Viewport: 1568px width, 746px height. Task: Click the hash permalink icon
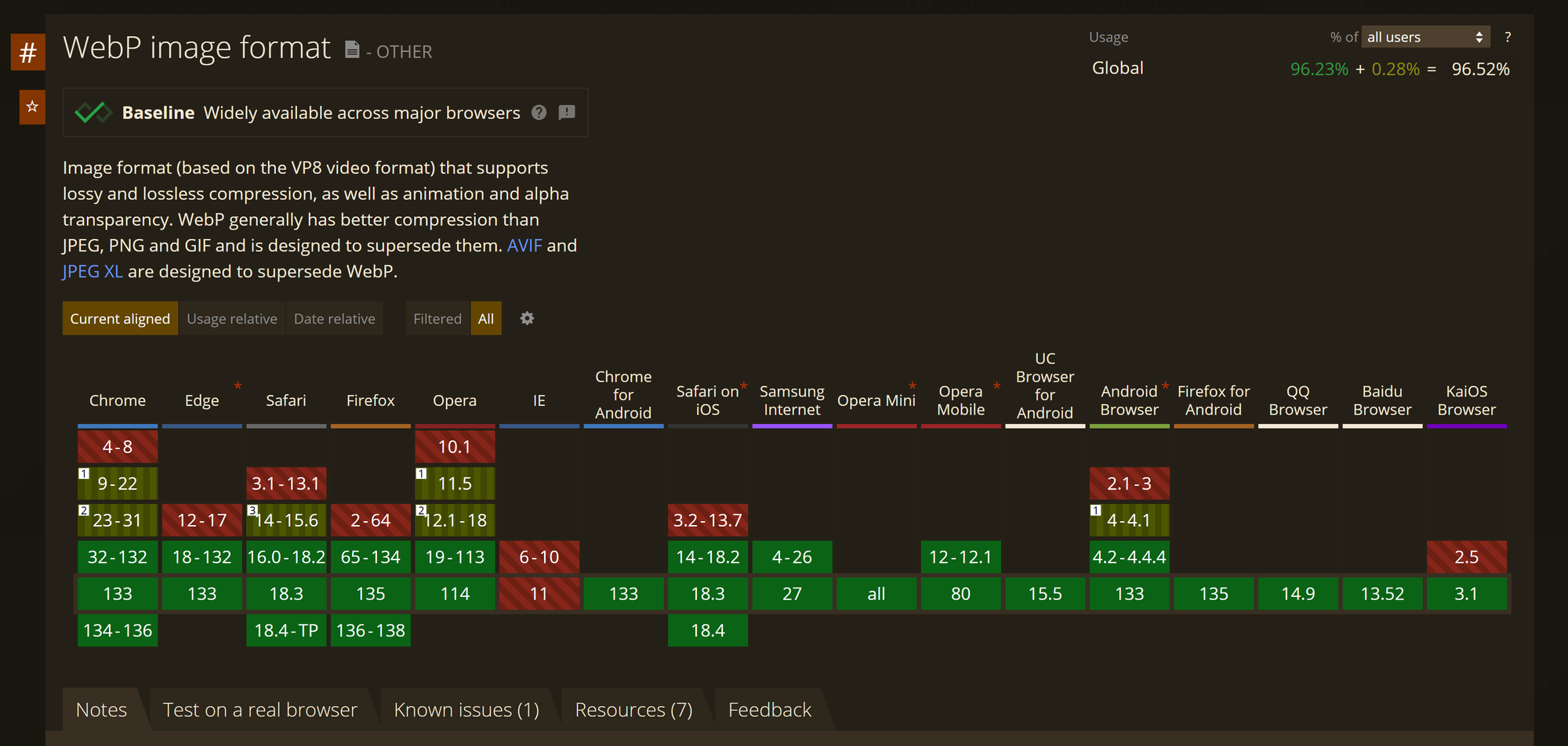27,53
